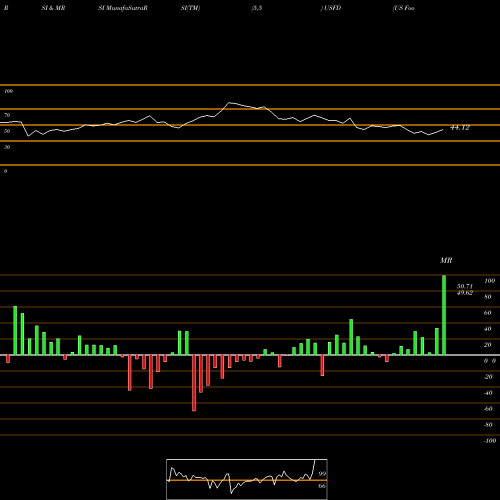Select the 49.62 value beside MR bar

coord(465,293)
